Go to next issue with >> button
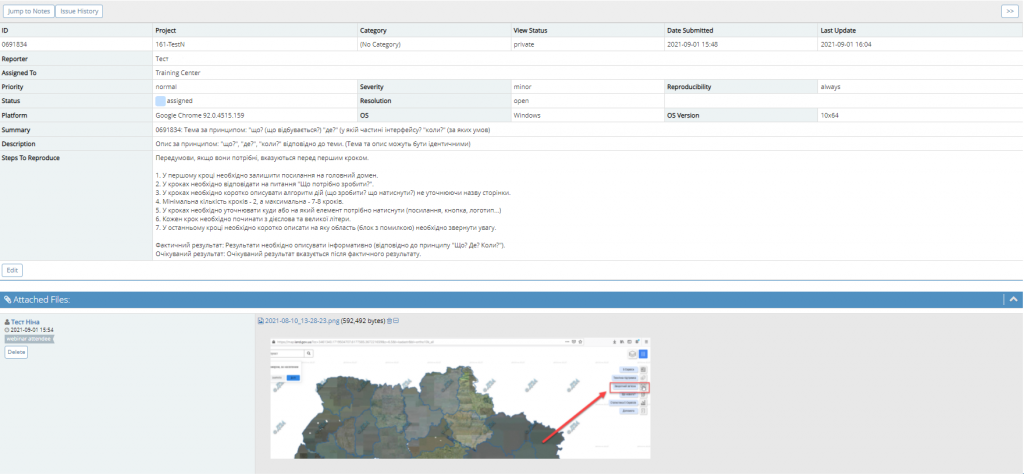The image size is (1024, 475). point(1010,11)
